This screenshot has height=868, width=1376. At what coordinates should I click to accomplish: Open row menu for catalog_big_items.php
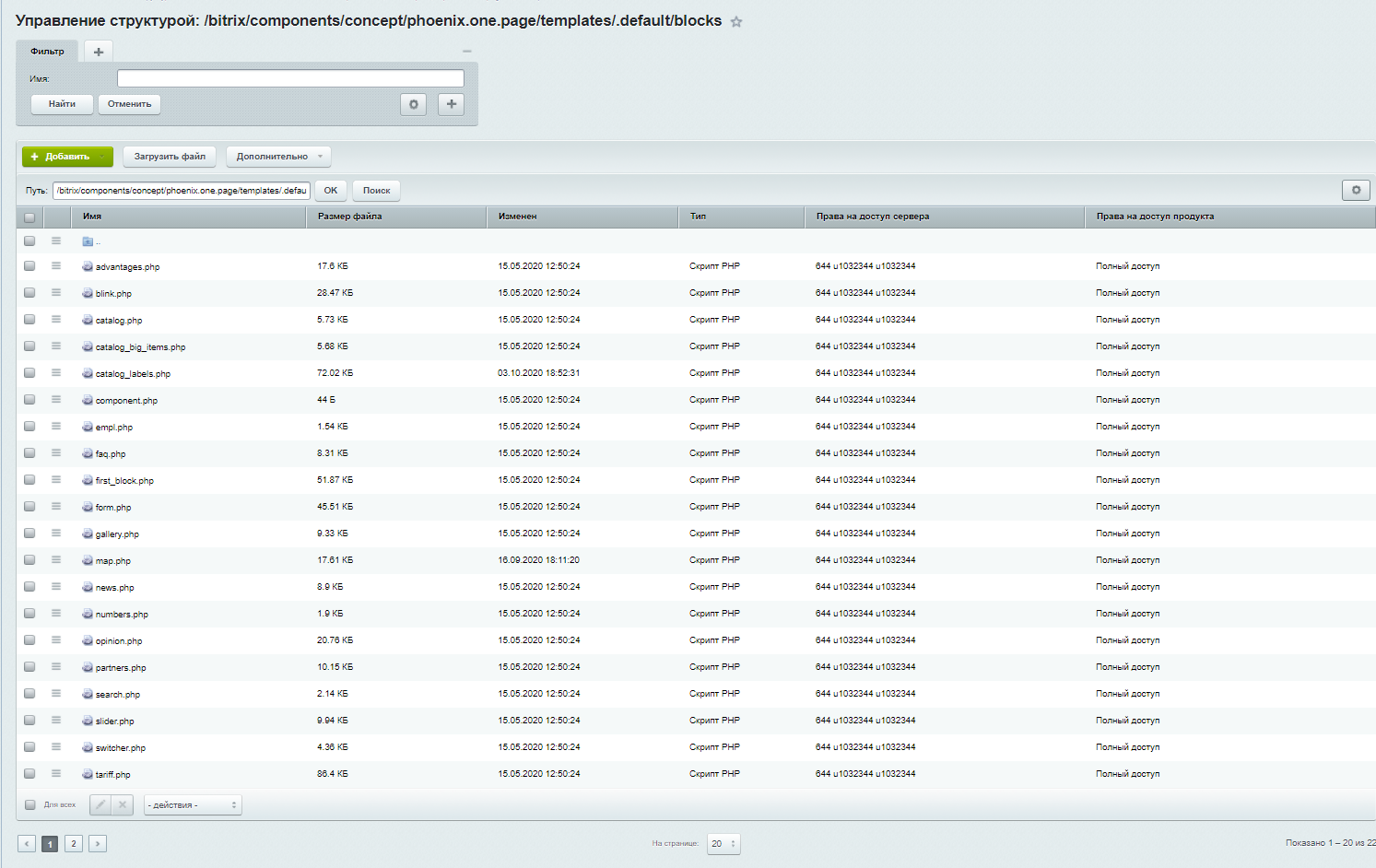click(56, 346)
